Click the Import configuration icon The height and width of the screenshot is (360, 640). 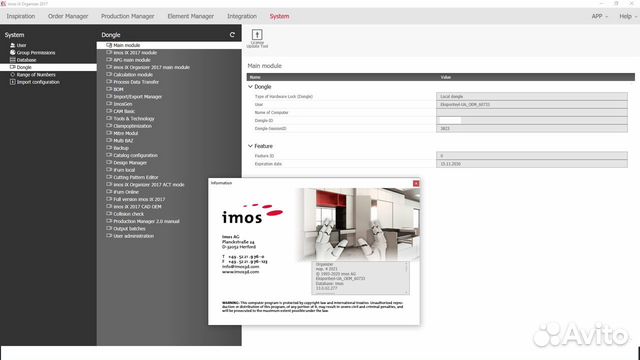13,82
